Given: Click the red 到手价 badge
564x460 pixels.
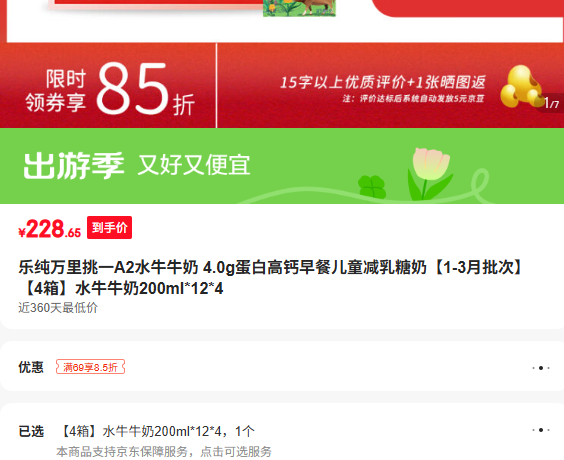Looking at the screenshot, I should (x=109, y=228).
